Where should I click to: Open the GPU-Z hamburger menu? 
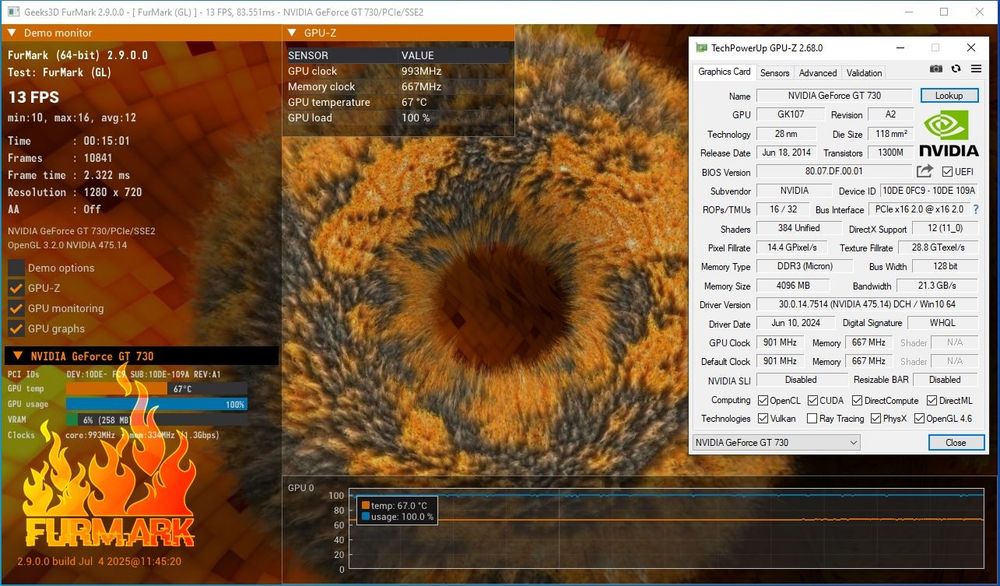pyautogui.click(x=976, y=69)
